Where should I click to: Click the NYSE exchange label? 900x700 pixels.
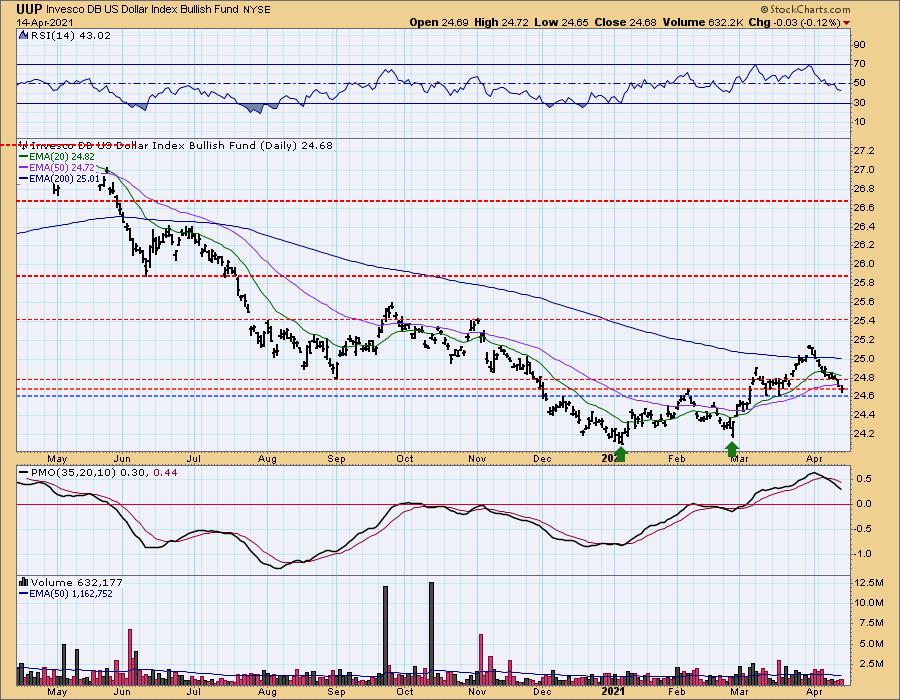257,10
